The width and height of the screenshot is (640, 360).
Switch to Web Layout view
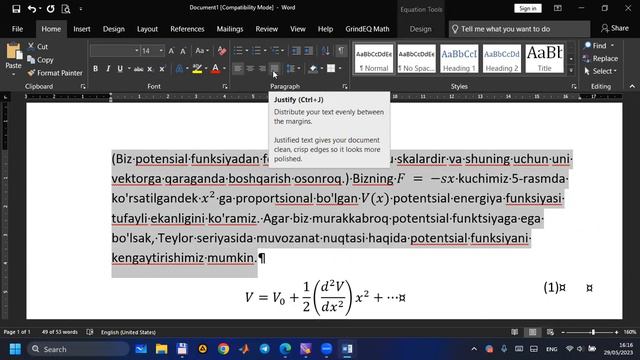pos(550,332)
